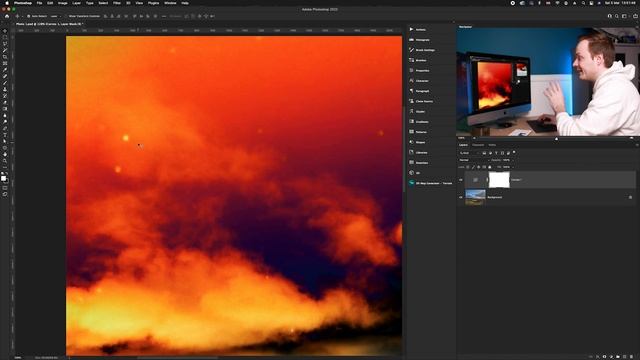The width and height of the screenshot is (640, 360).
Task: Switch to the Paths tab
Action: 492,145
